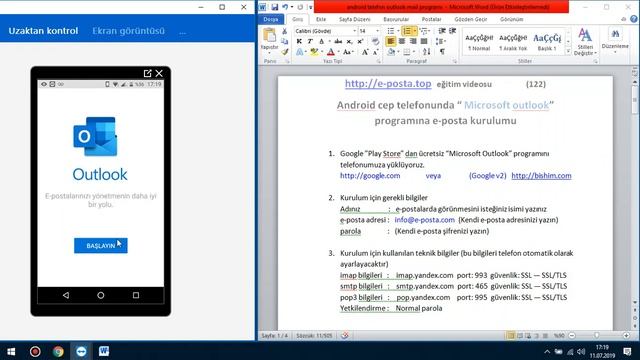Apply a bulleted list
The image size is (640, 360).
click(x=391, y=31)
